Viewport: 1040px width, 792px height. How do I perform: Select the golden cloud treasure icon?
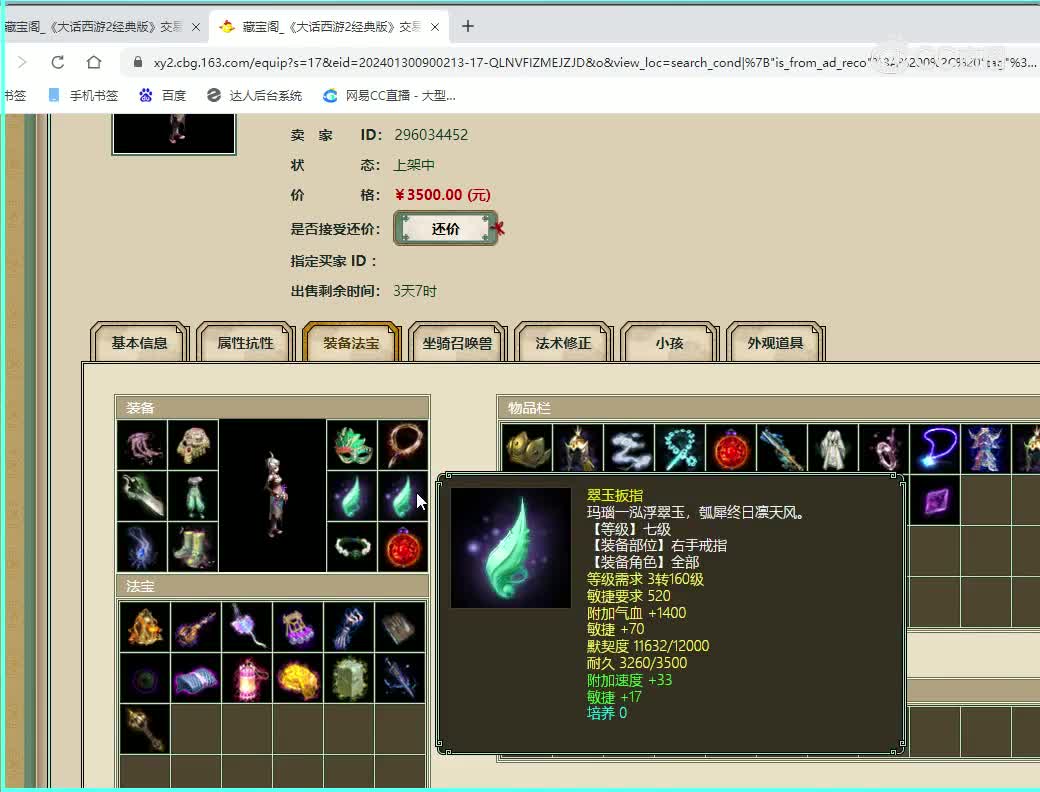[298, 679]
